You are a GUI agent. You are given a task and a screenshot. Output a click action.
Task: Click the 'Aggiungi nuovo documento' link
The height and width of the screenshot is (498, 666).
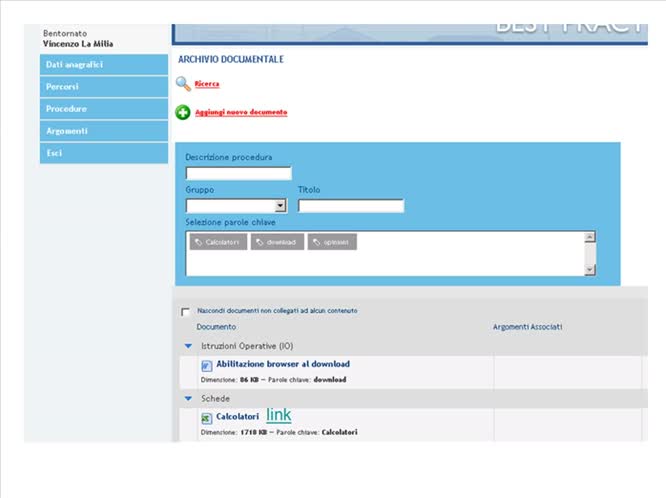[x=241, y=113]
